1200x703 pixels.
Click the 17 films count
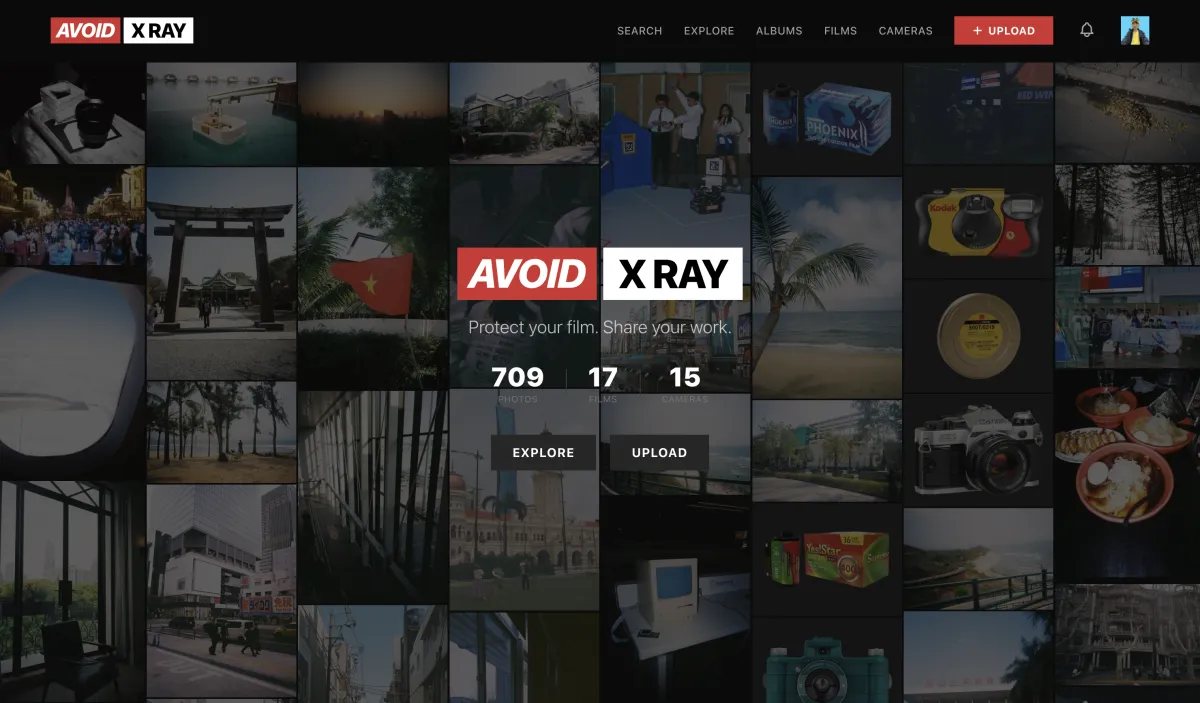603,383
